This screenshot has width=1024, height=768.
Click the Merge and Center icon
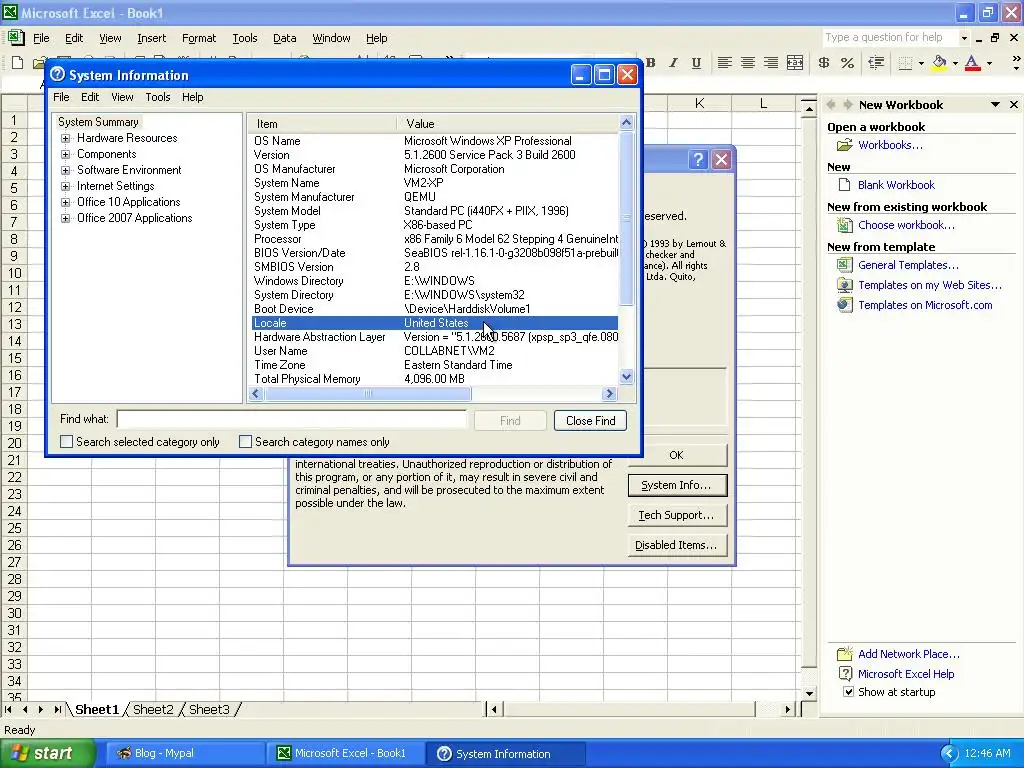point(795,63)
